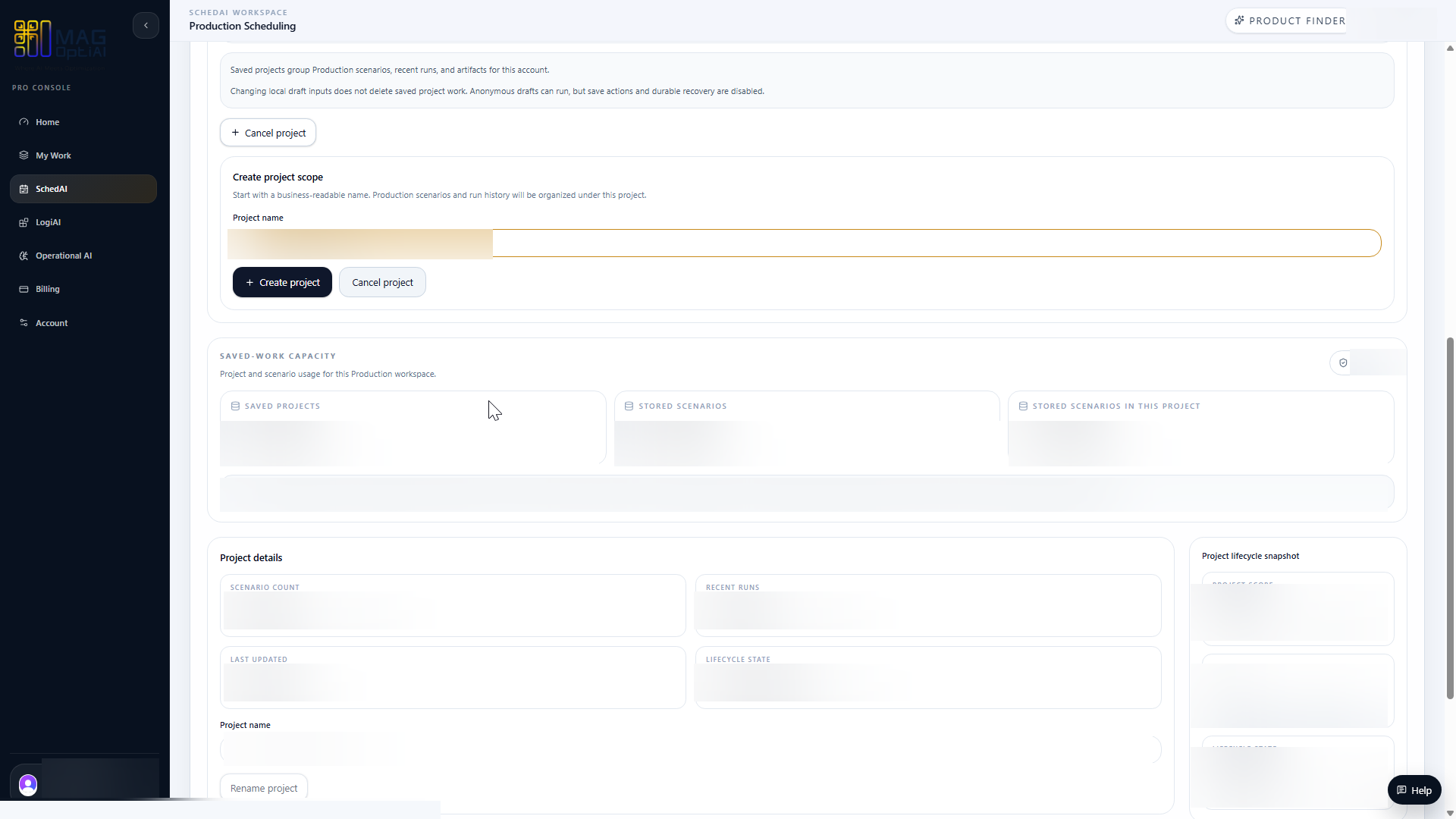Collapse the sidebar with the chevron button
The height and width of the screenshot is (819, 1456).
point(146,26)
